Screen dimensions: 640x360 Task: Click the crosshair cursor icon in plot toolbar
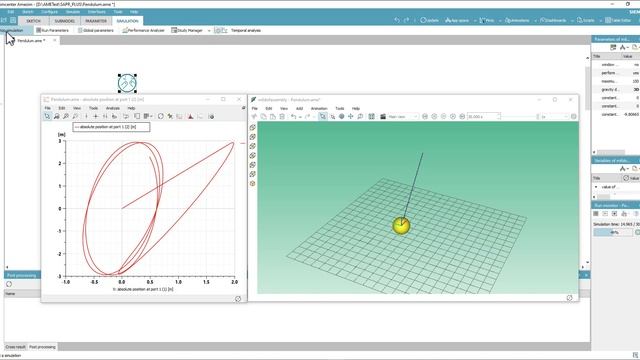pos(96,116)
